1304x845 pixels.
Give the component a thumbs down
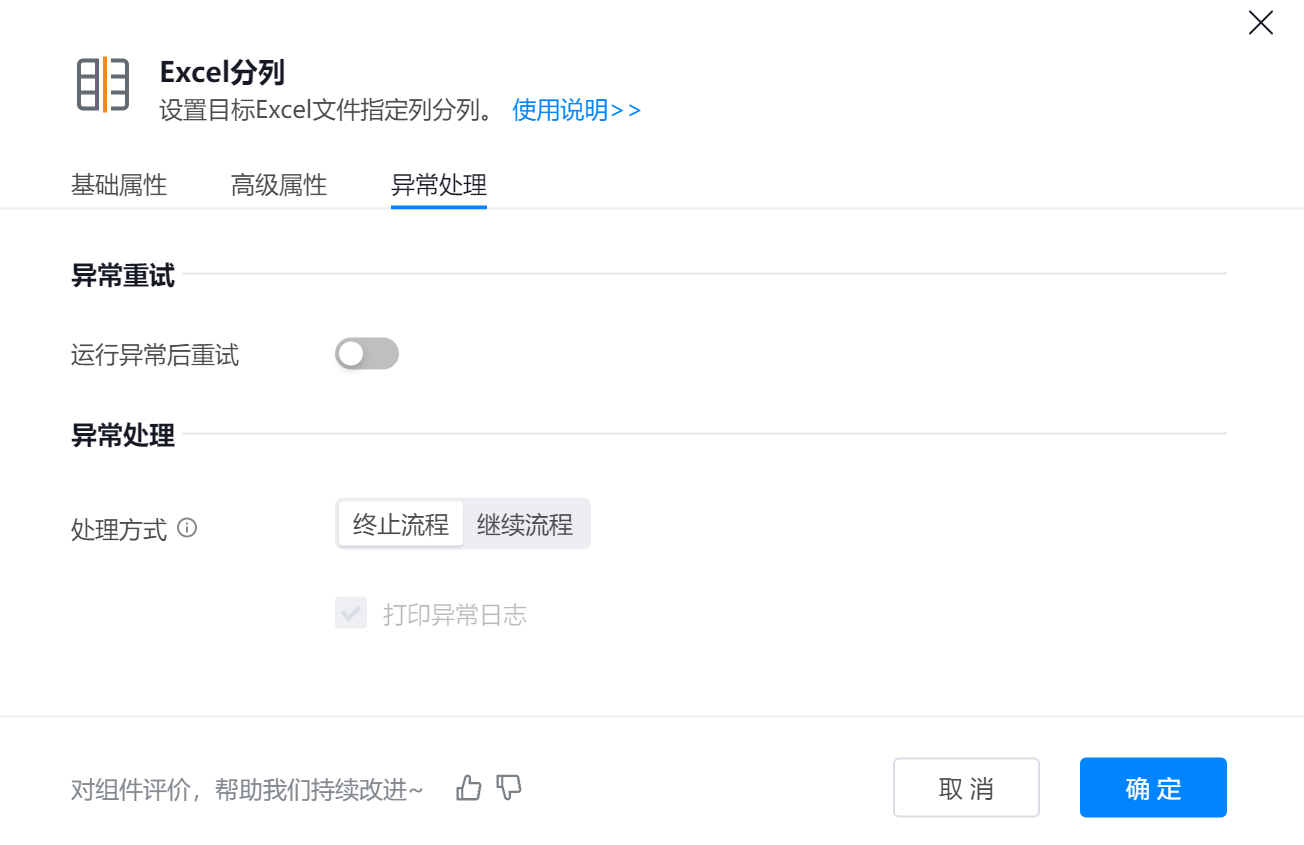pyautogui.click(x=509, y=788)
